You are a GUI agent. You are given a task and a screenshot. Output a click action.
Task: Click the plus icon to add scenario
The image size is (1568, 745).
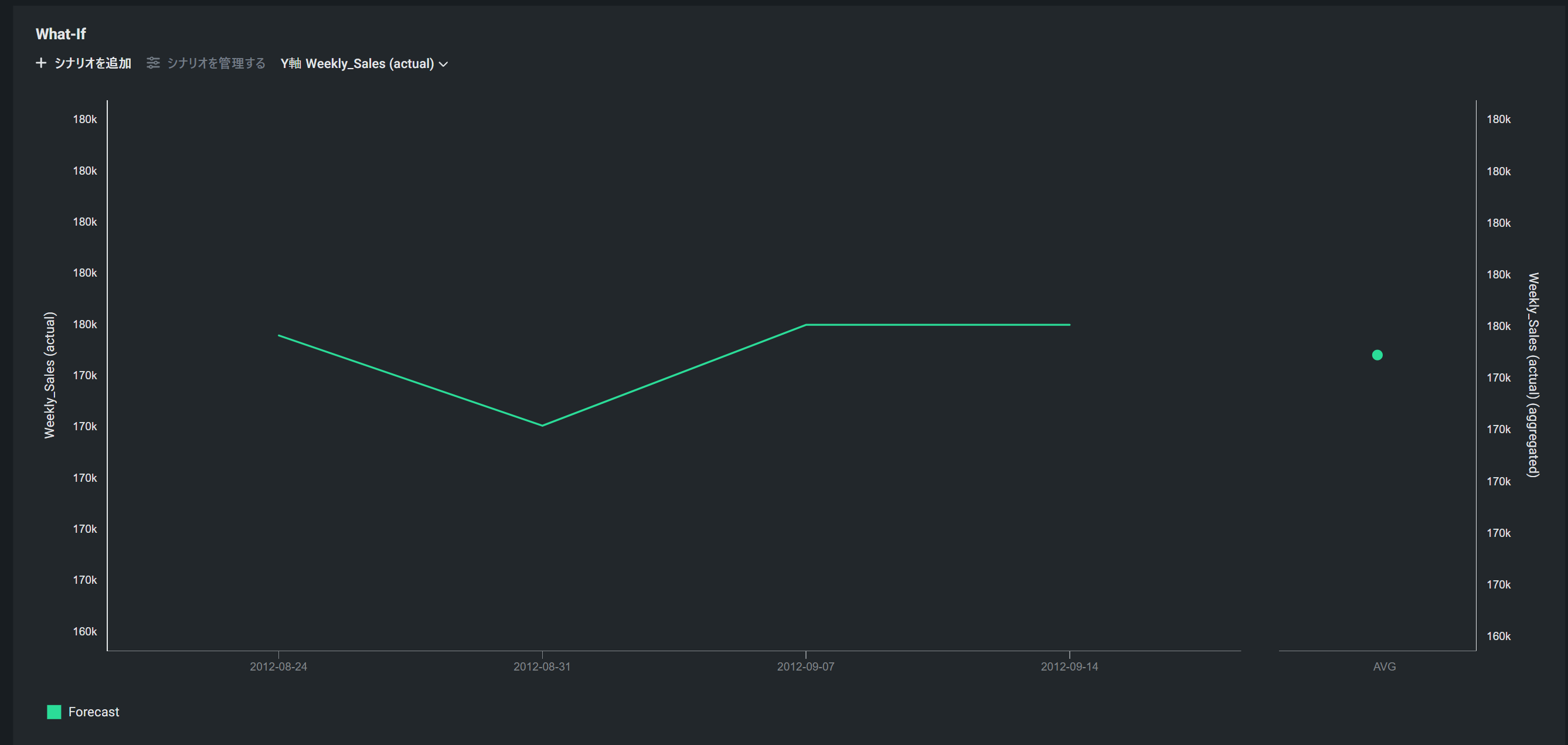[x=41, y=63]
